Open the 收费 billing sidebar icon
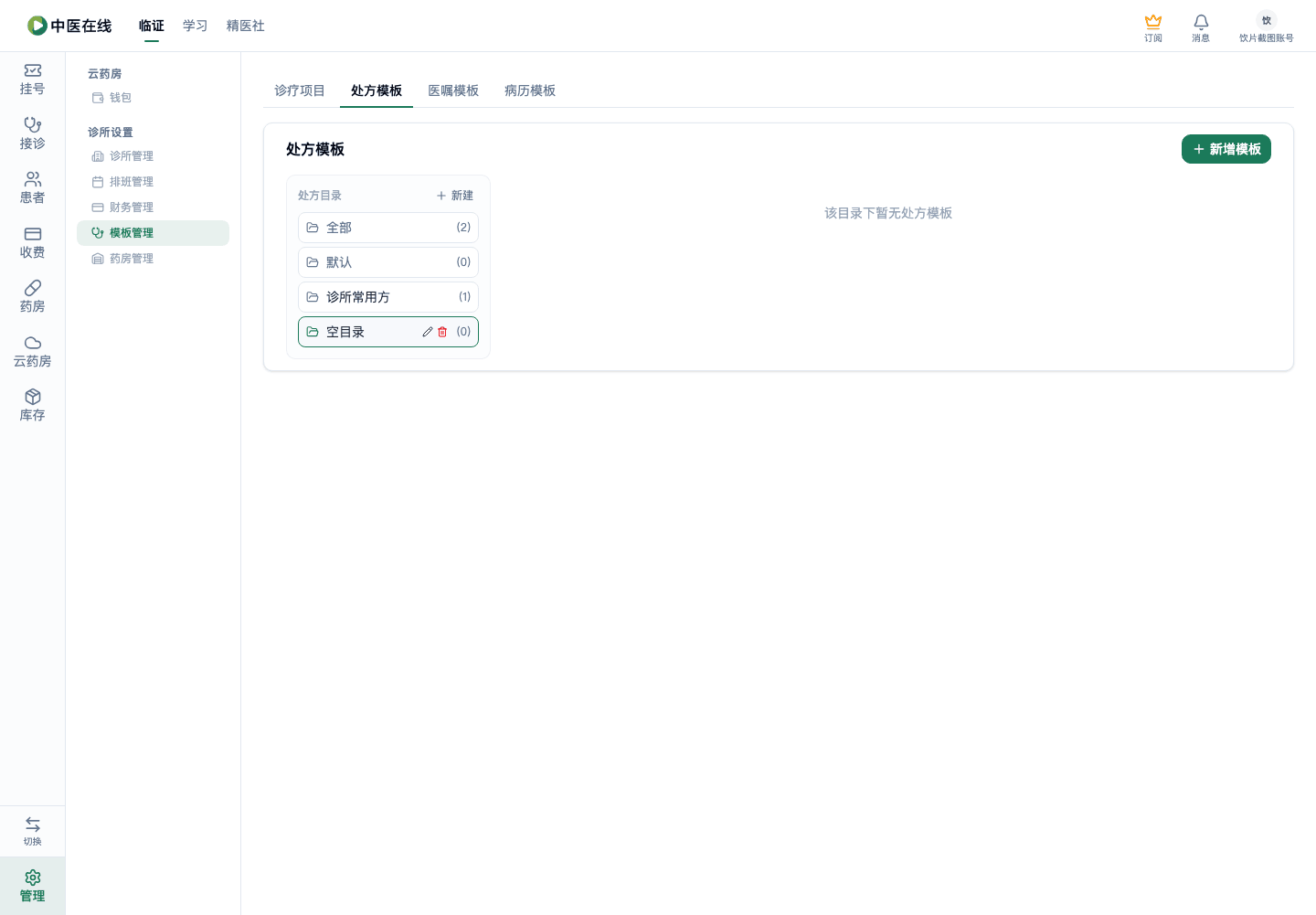This screenshot has height=915, width=1316. [x=32, y=243]
